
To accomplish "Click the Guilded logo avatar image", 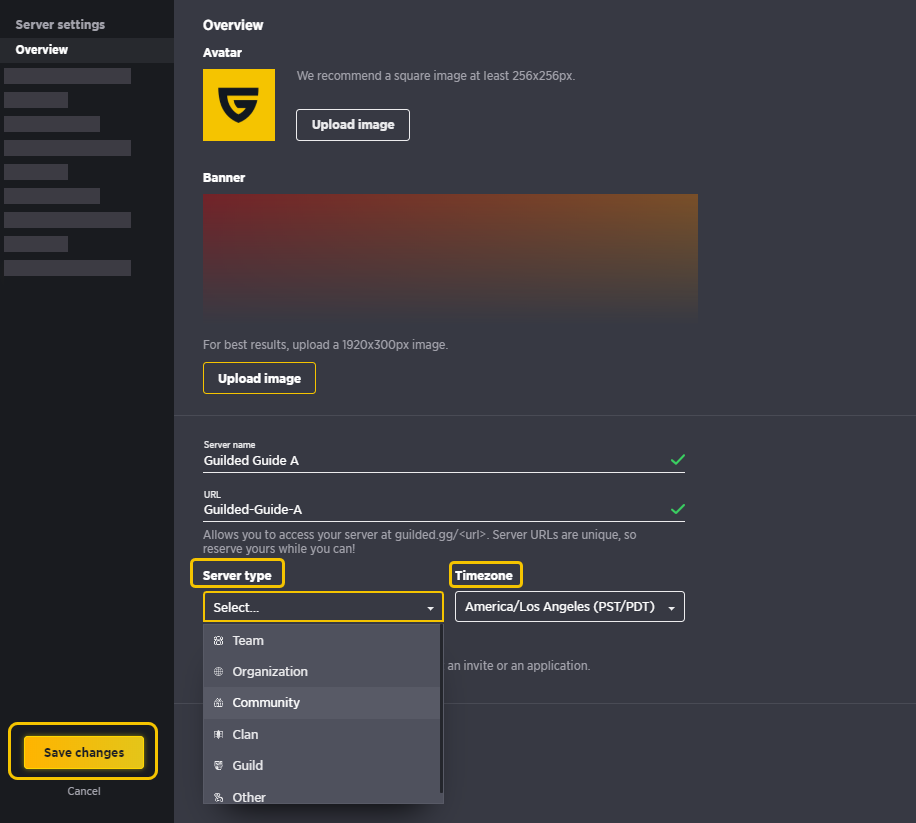I will (x=239, y=105).
